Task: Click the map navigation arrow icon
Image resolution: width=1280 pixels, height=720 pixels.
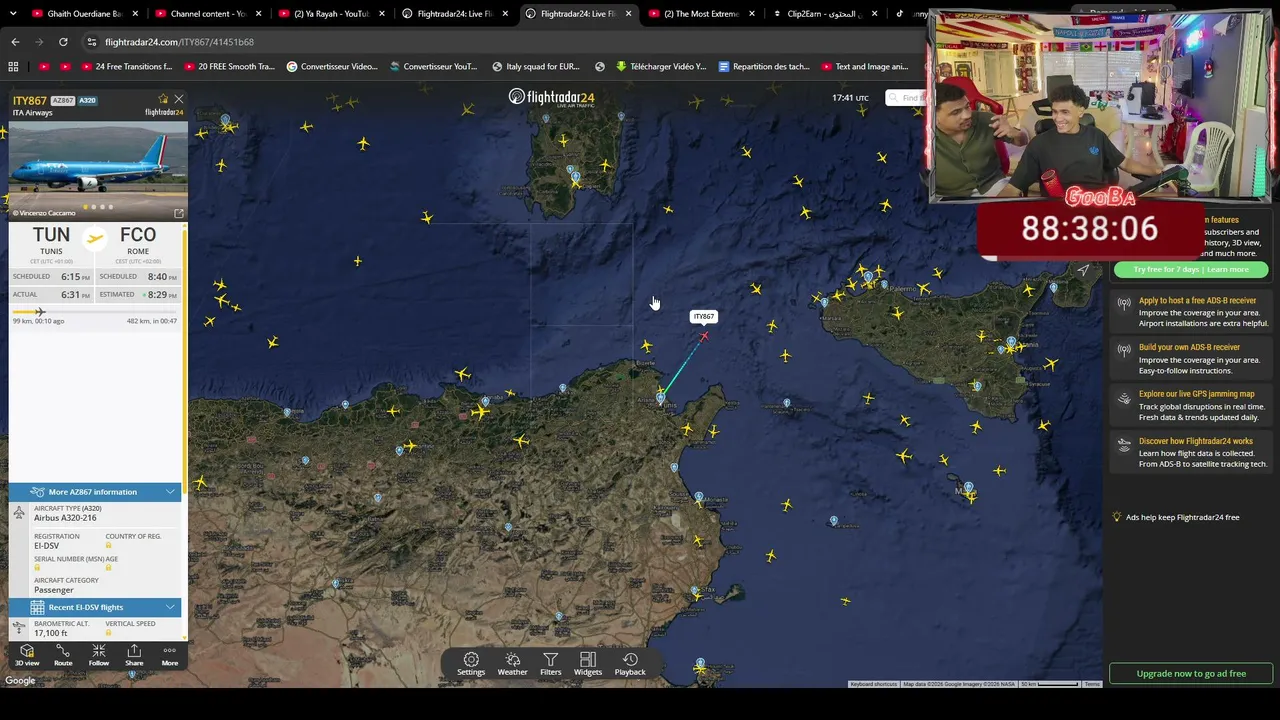Action: tap(1083, 270)
